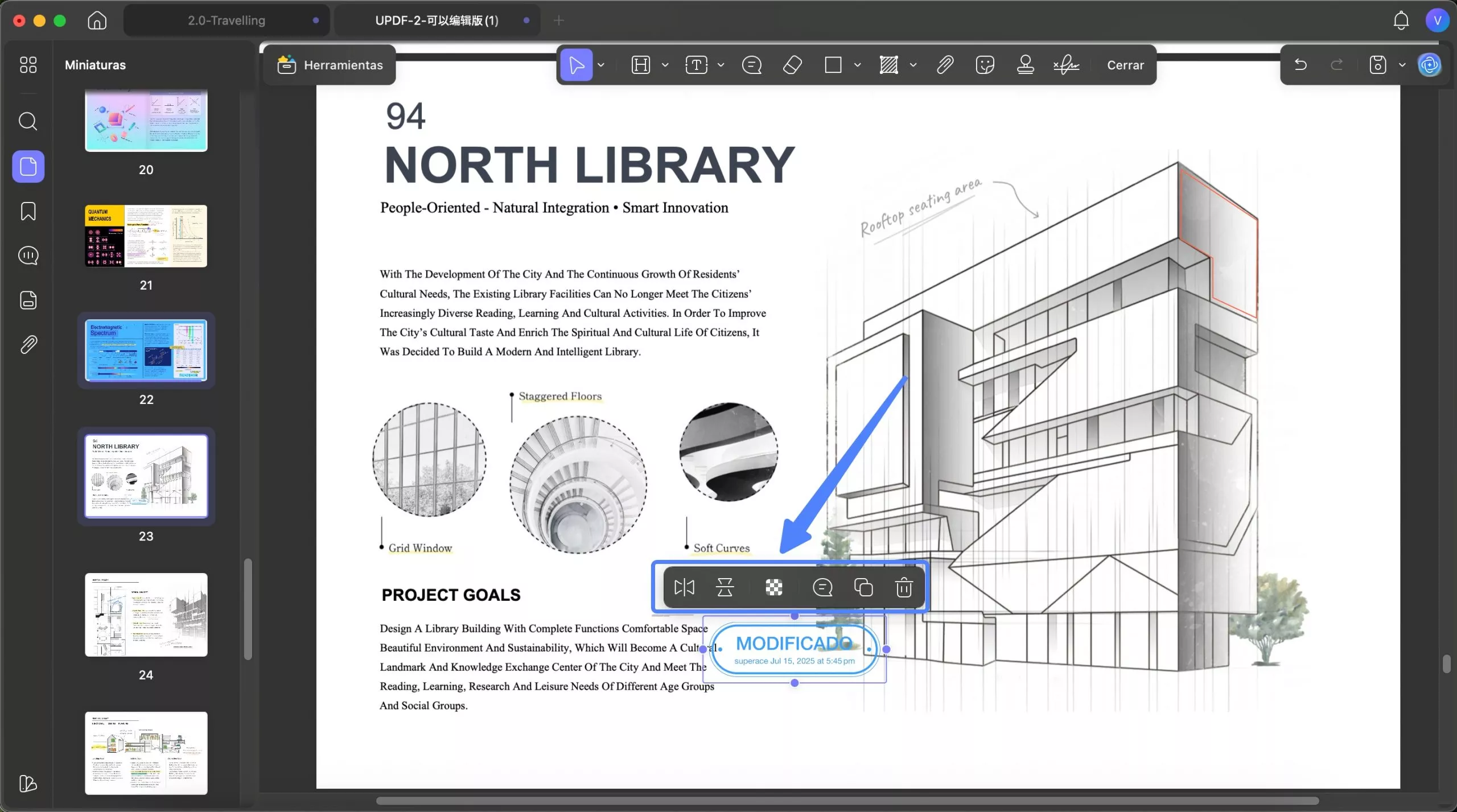
Task: Click the PROJECT GOALS heading
Action: 451,595
